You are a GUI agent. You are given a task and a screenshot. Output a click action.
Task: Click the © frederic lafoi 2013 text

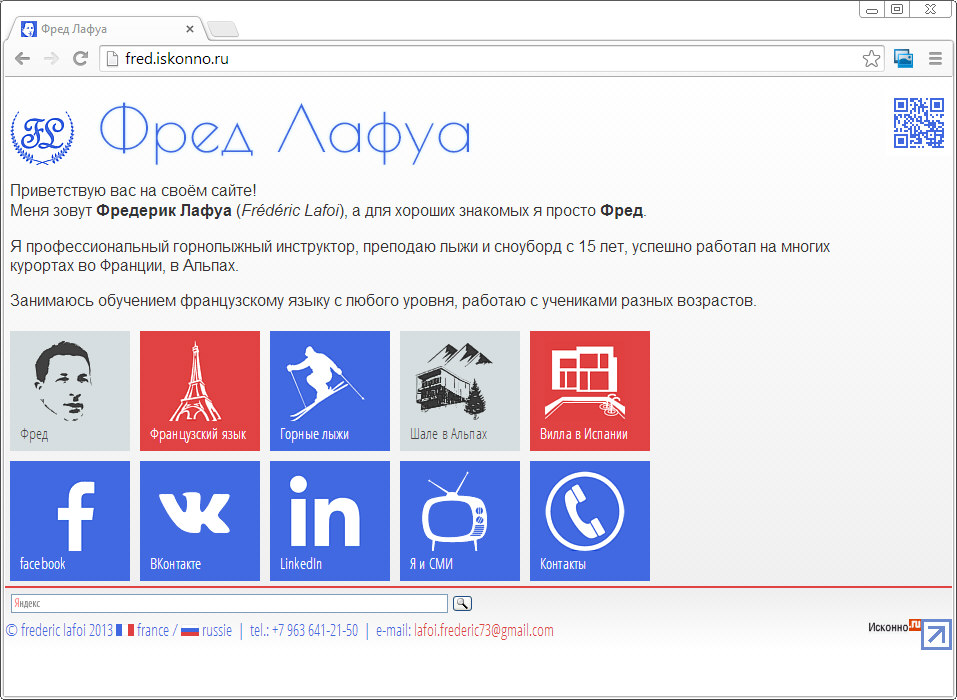[x=59, y=630]
